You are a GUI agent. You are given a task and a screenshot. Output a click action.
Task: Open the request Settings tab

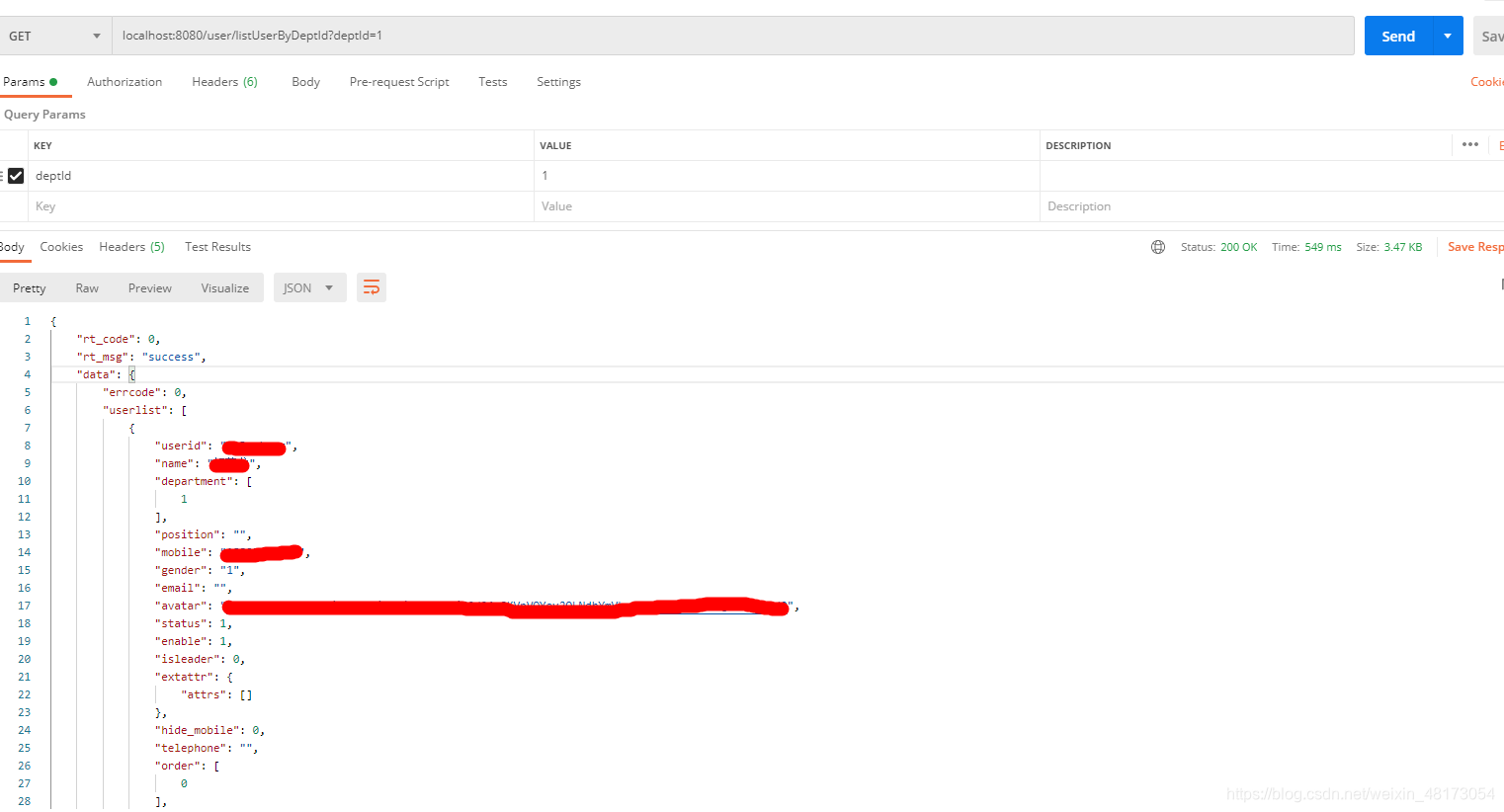point(558,82)
